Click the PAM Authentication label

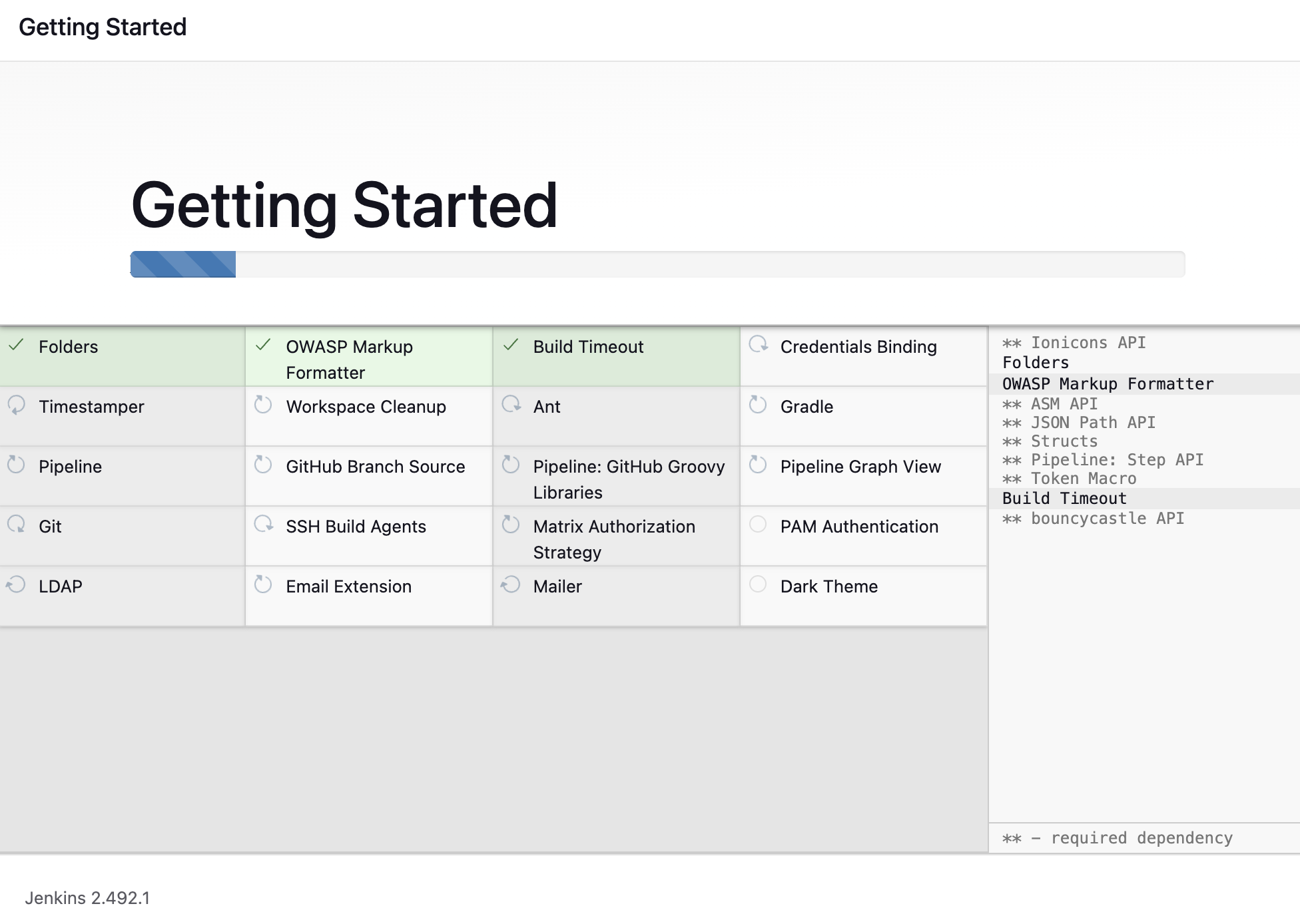tap(859, 527)
